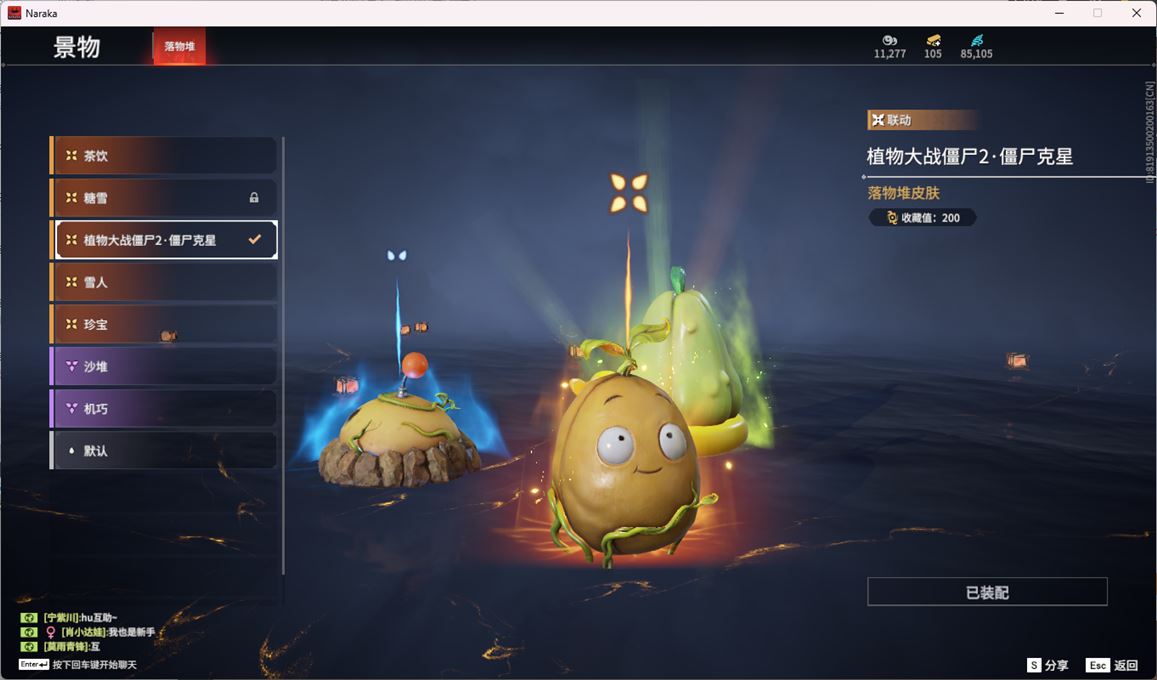
Task: Click the S key share icon
Action: (1034, 665)
